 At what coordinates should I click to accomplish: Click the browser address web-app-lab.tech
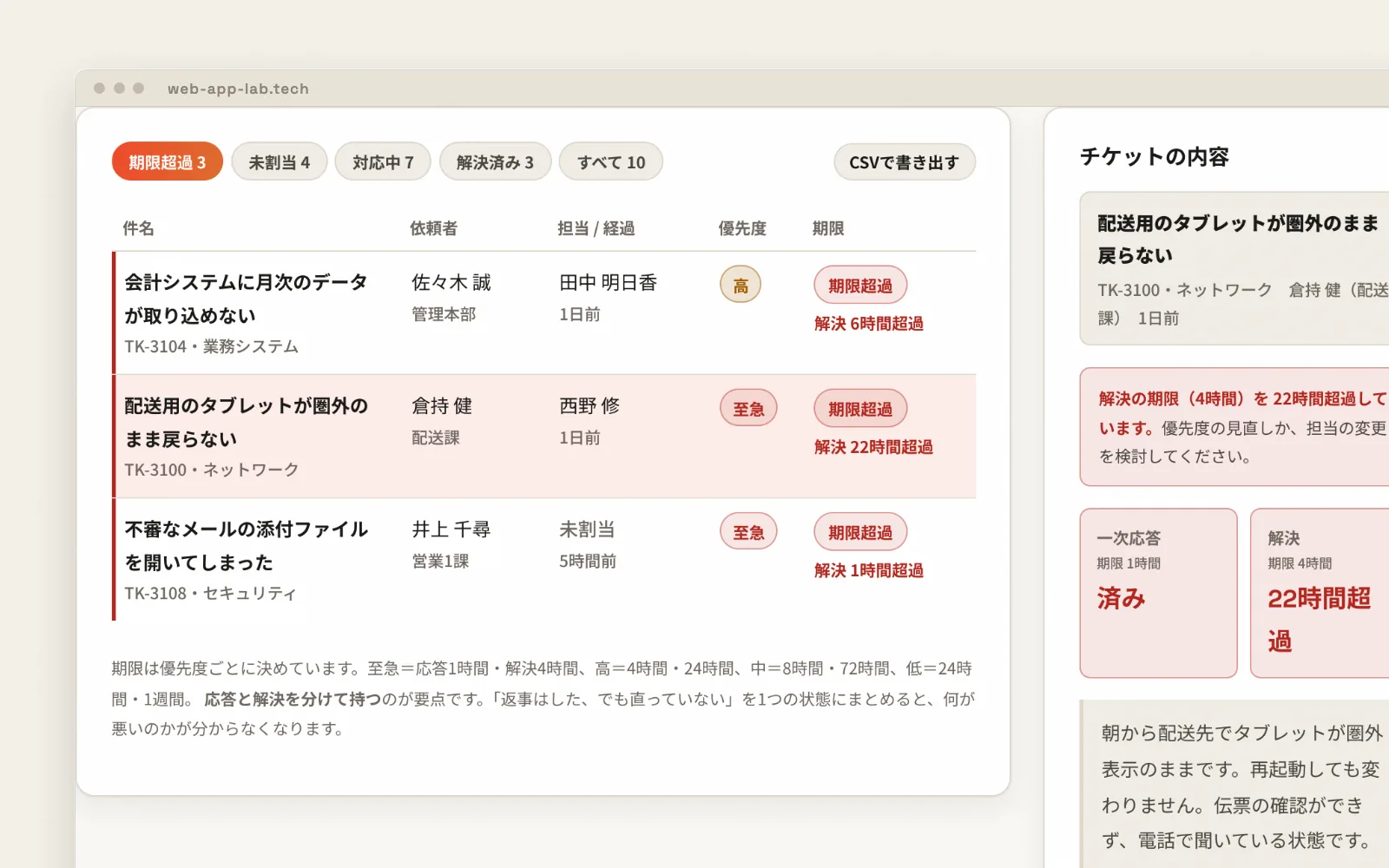click(238, 89)
